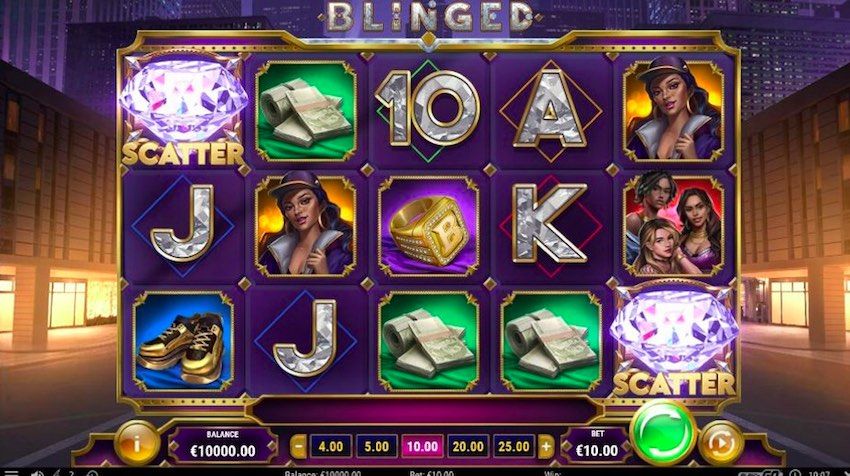Viewport: 850px width, 476px height.
Task: Open the gold info paytable button
Action: click(137, 443)
